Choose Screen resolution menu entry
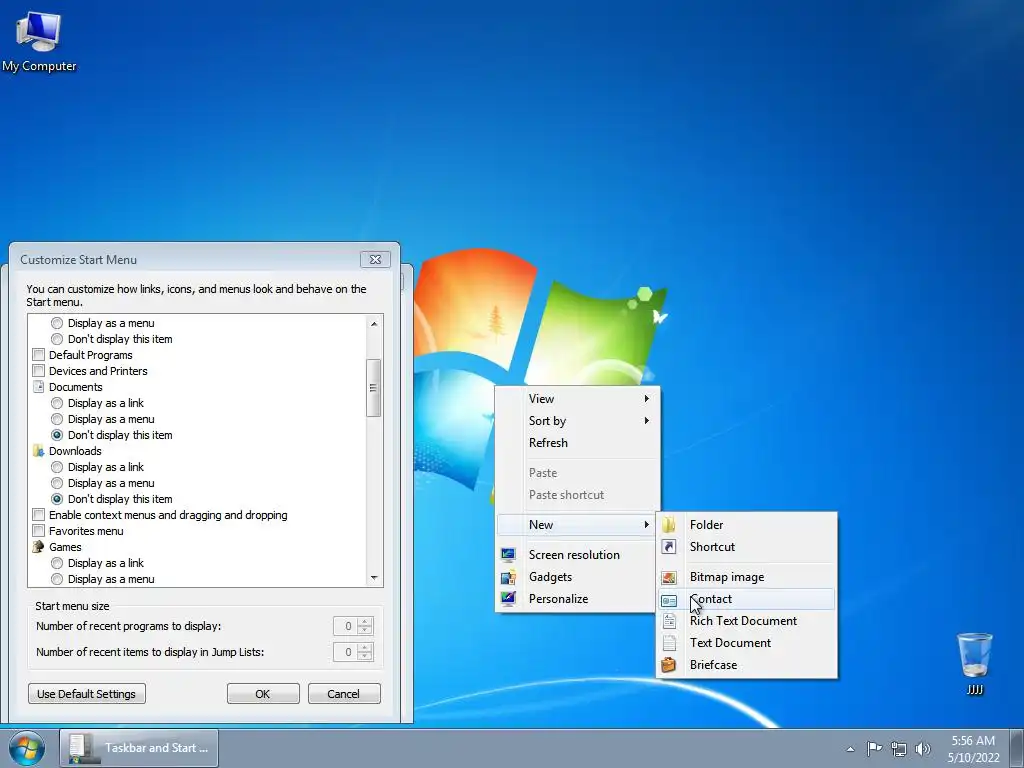Viewport: 1024px width, 768px height. click(x=576, y=554)
